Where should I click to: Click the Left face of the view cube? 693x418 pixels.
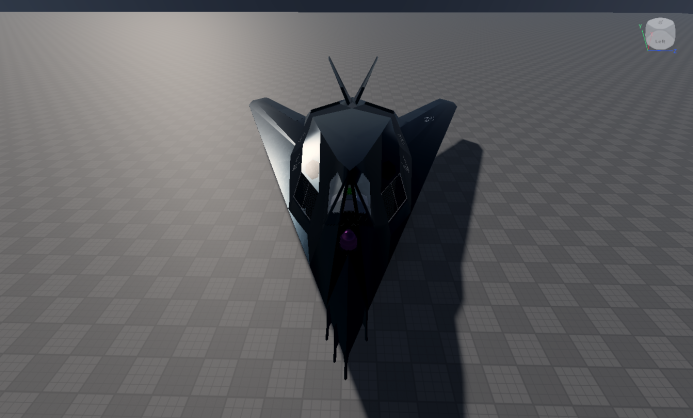point(660,39)
